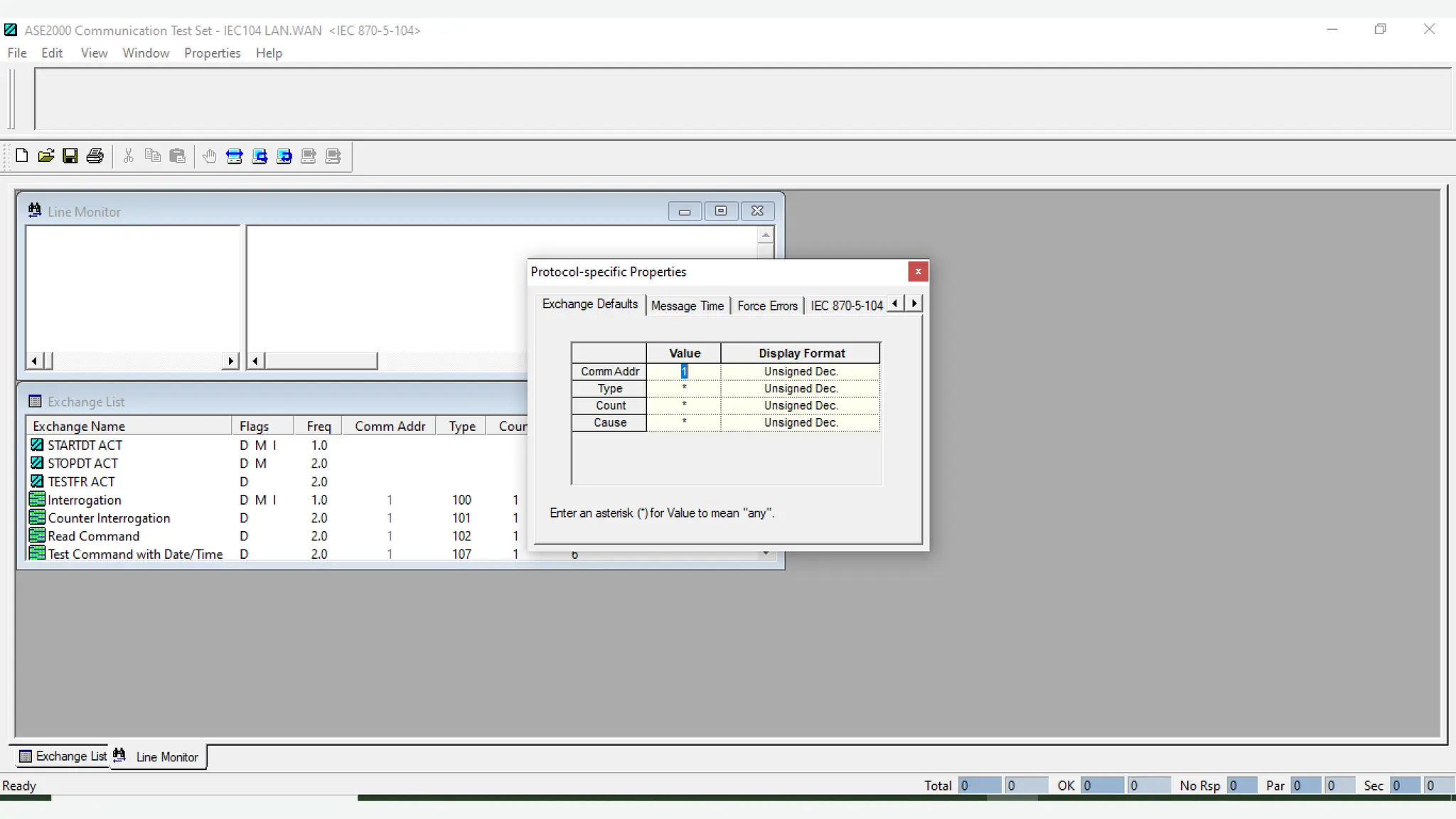
Task: Click the STARTDT ACT exchange icon
Action: coord(37,445)
